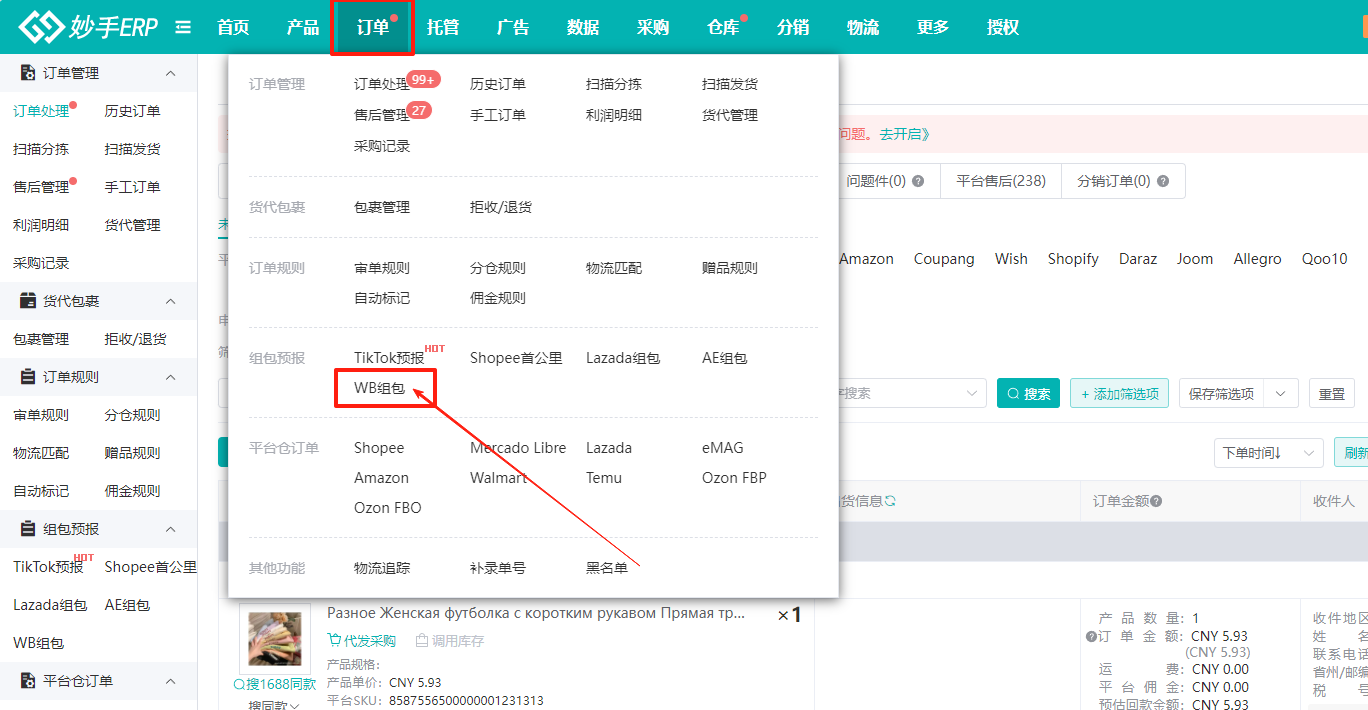Open 自动标记 in the left sidebar
The height and width of the screenshot is (710, 1368).
[x=41, y=491]
